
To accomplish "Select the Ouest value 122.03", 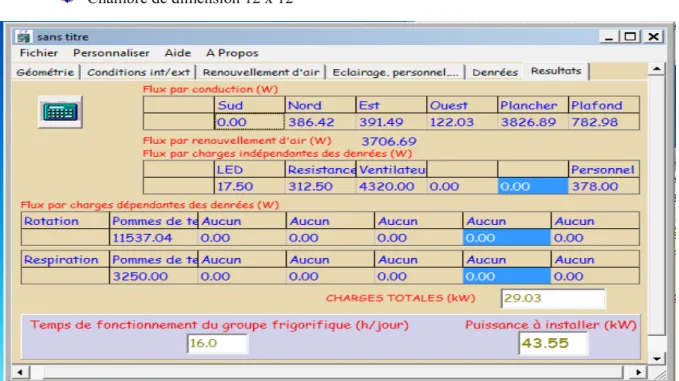I will (x=462, y=122).
